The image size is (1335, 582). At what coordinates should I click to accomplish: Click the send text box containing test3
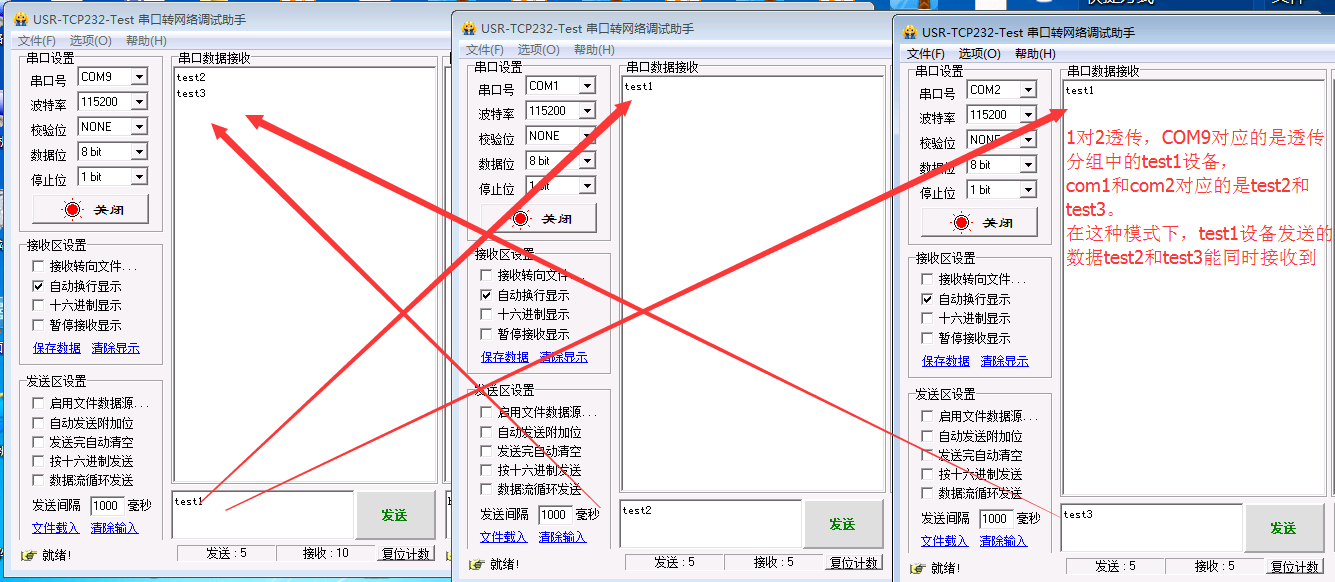click(x=1152, y=528)
